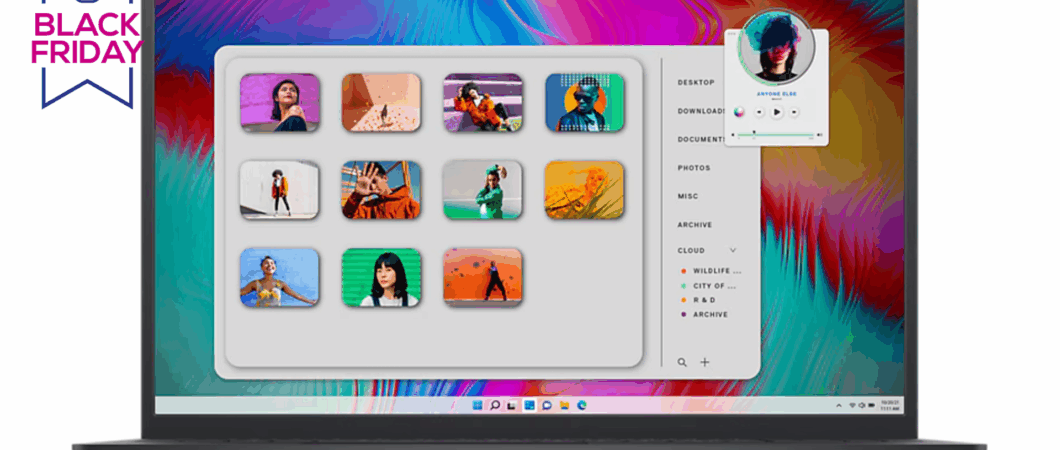1060x450 pixels.
Task: Launch Microsoft Edge from taskbar
Action: coord(581,405)
